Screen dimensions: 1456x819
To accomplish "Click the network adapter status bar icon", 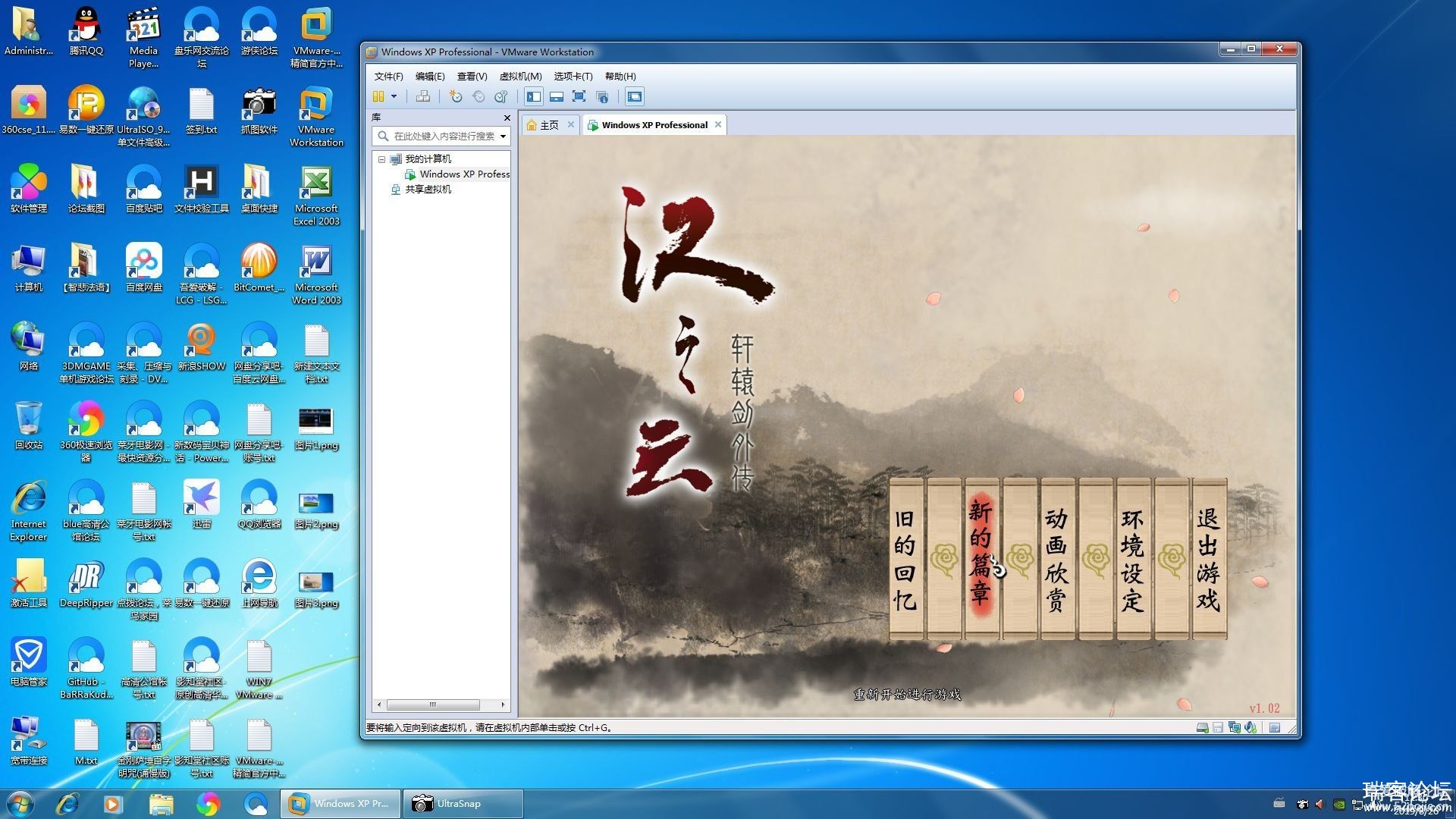I will tap(1234, 728).
